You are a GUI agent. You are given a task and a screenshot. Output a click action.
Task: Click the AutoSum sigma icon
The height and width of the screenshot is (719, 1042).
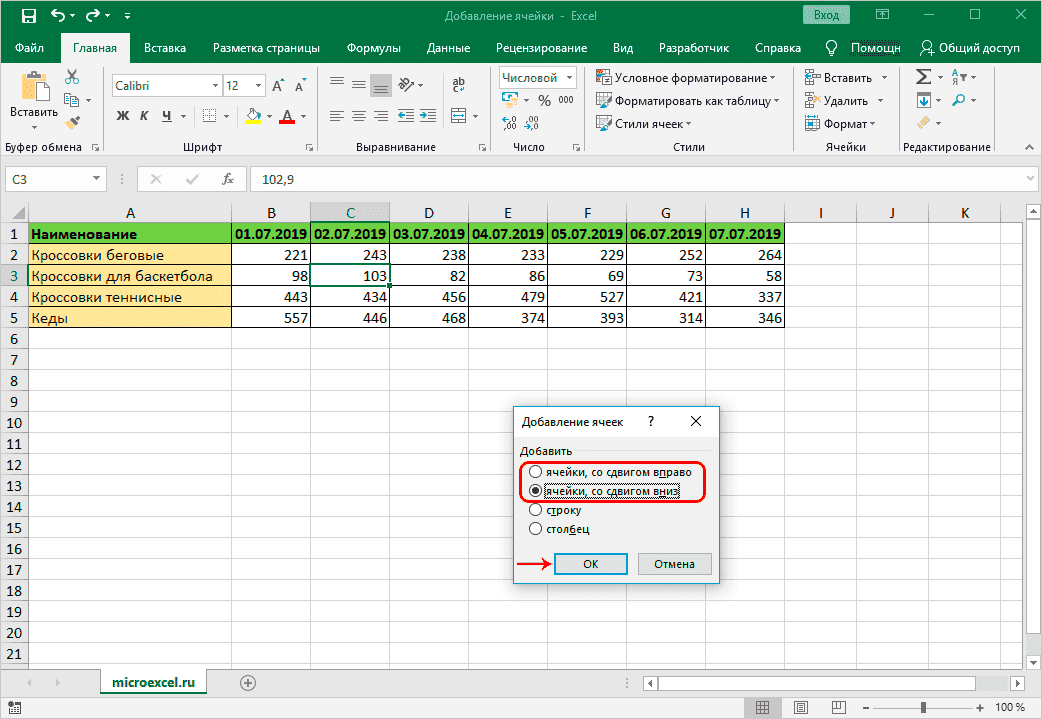point(923,77)
